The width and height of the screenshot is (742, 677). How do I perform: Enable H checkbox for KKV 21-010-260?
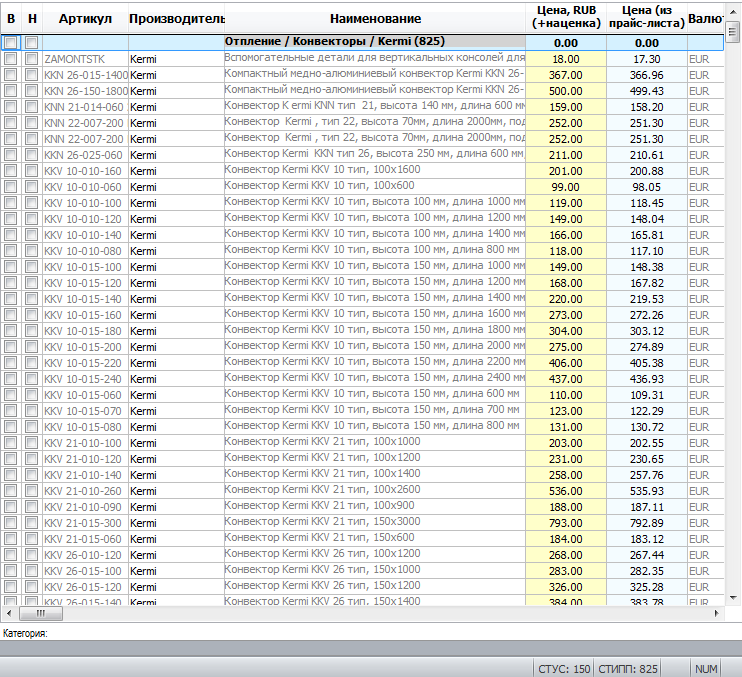32,491
